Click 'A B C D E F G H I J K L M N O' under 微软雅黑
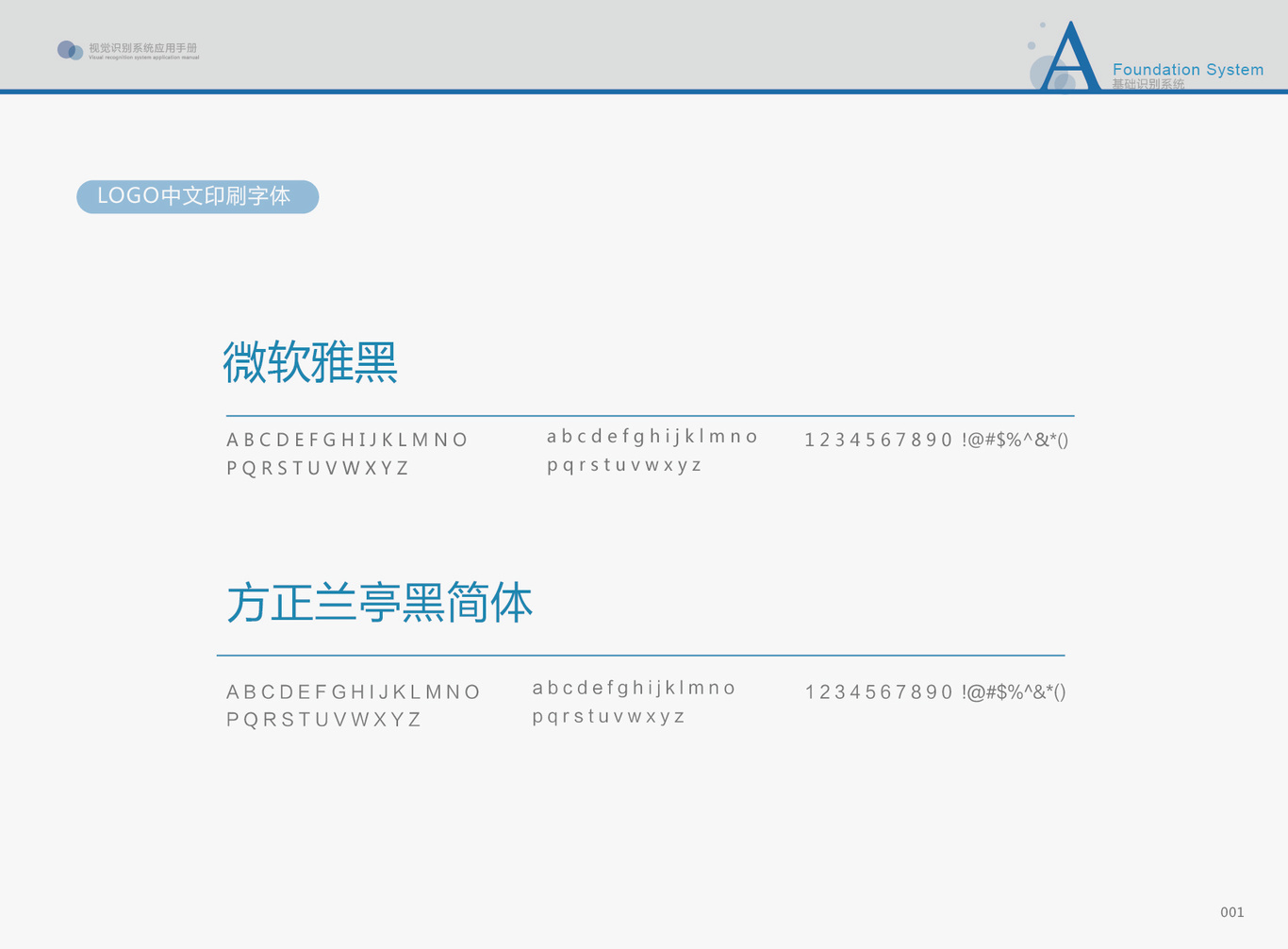 [x=347, y=440]
